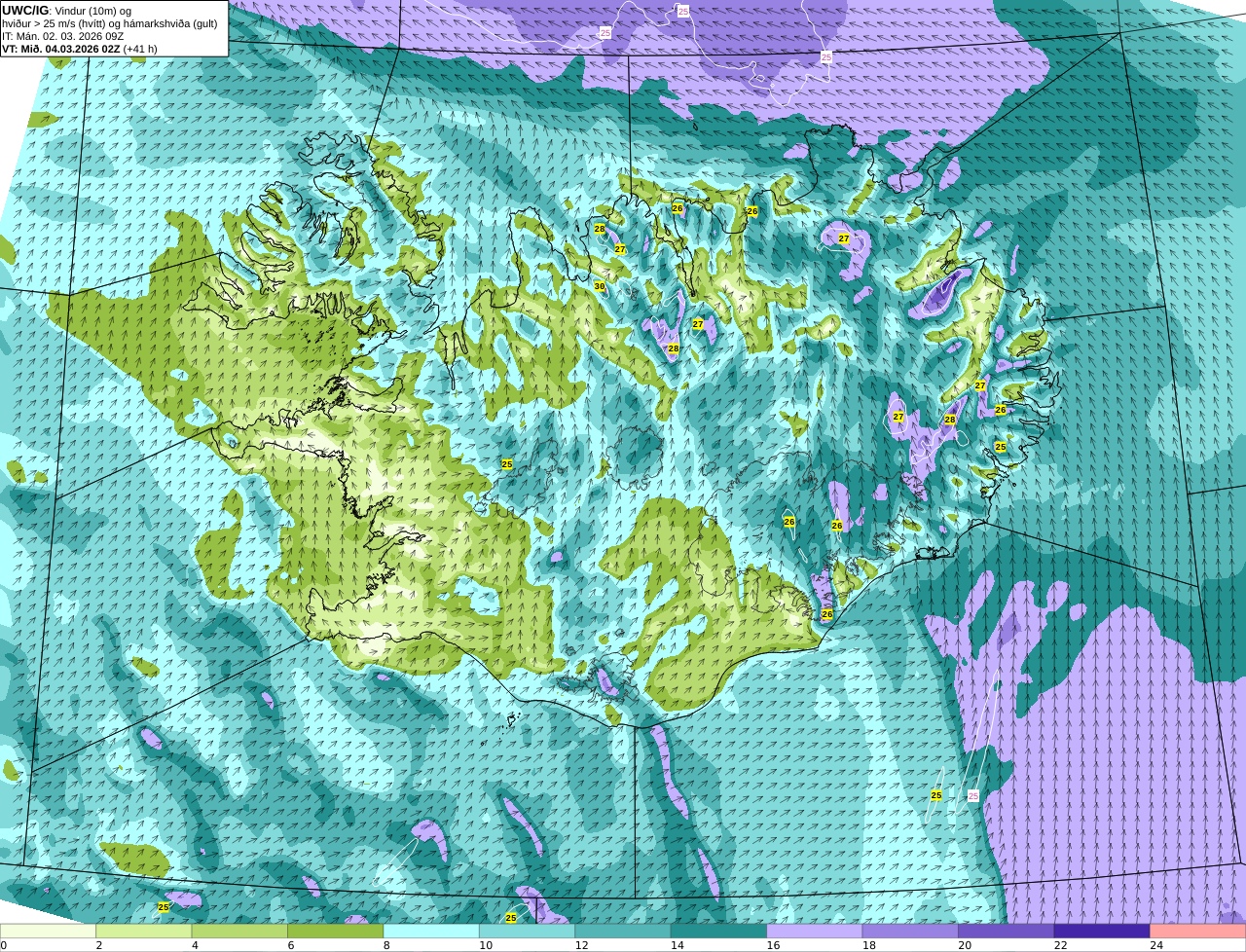Click the 'UWC/IG: Vindur (10m) og' title line
The image size is (1246, 952).
coord(67,10)
